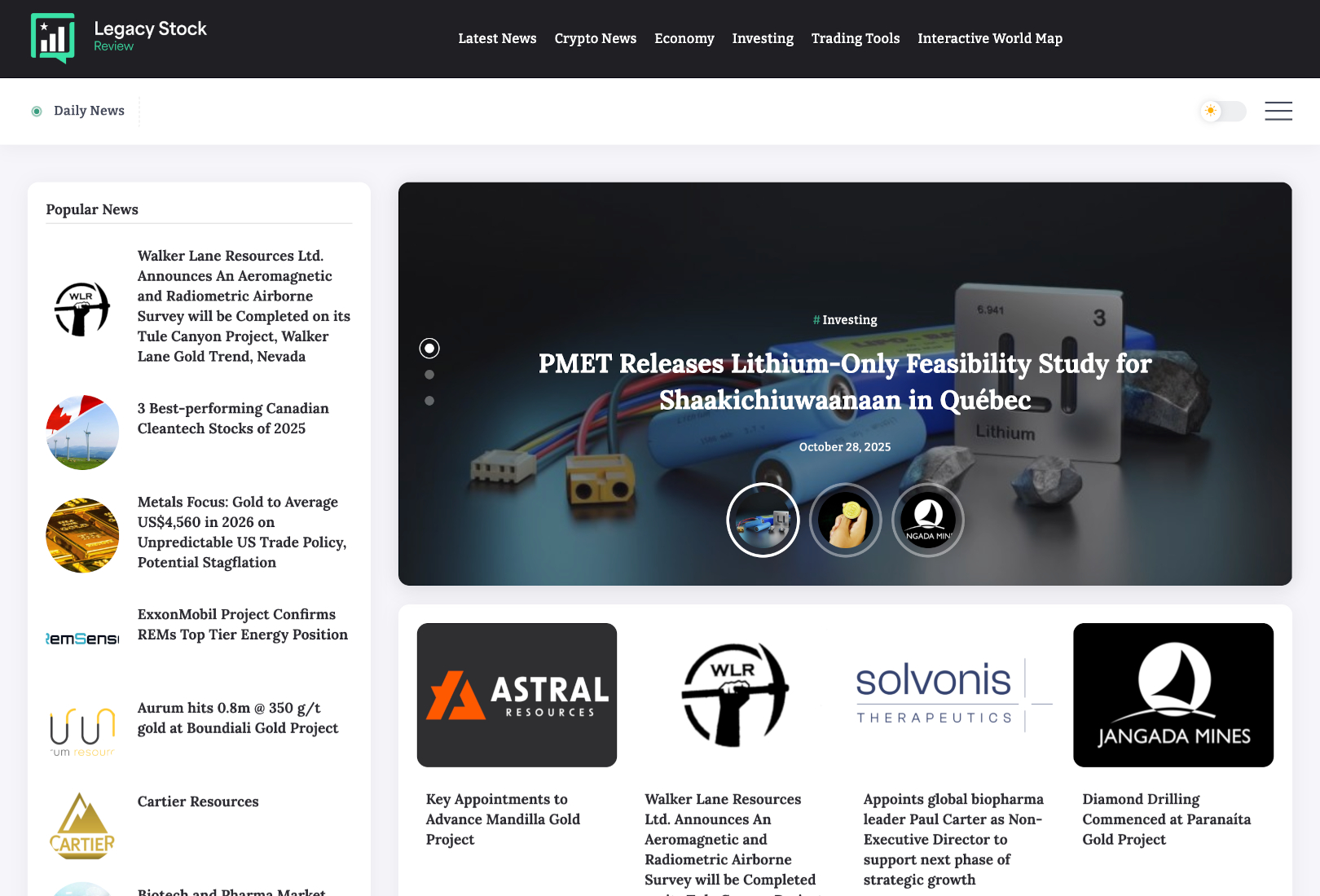Click the WLR archer icon in Popular News
Viewport: 1320px width, 896px height.
tap(82, 308)
